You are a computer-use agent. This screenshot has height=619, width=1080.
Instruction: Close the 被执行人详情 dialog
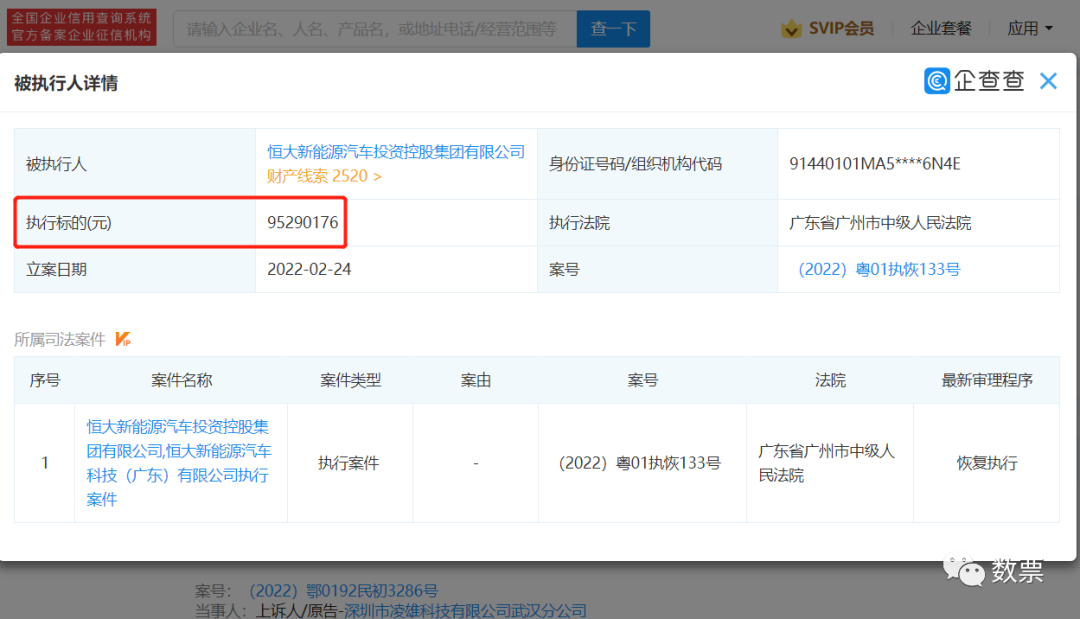(x=1048, y=81)
